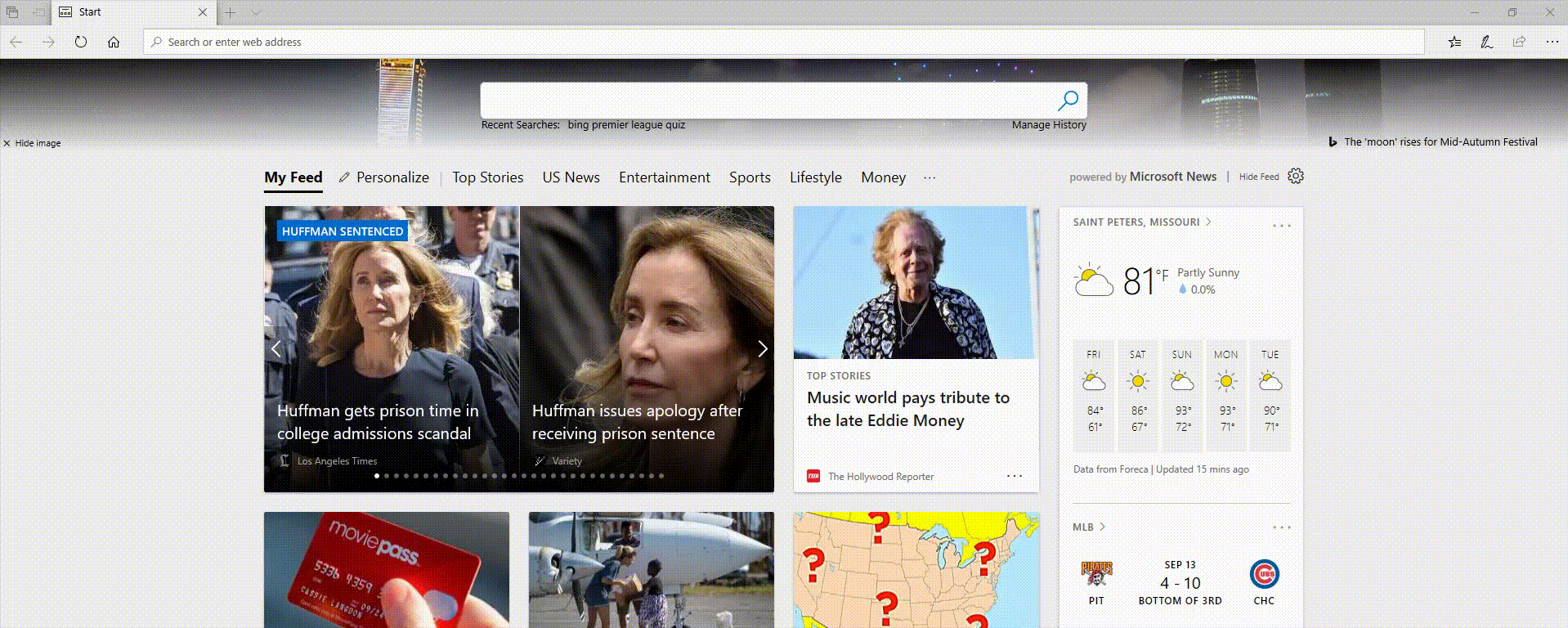Click the Bing search magnifier icon
Viewport: 1568px width, 628px height.
1068,101
